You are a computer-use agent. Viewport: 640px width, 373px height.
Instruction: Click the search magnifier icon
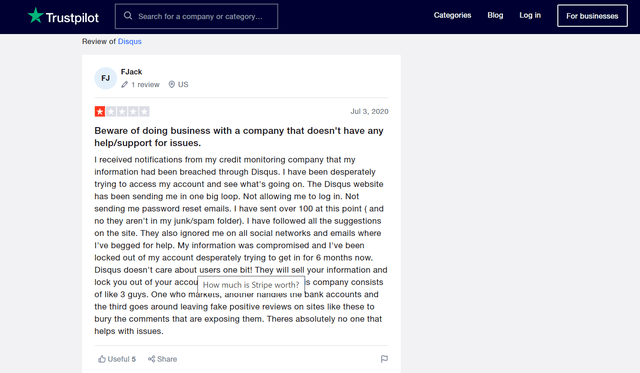[x=128, y=16]
